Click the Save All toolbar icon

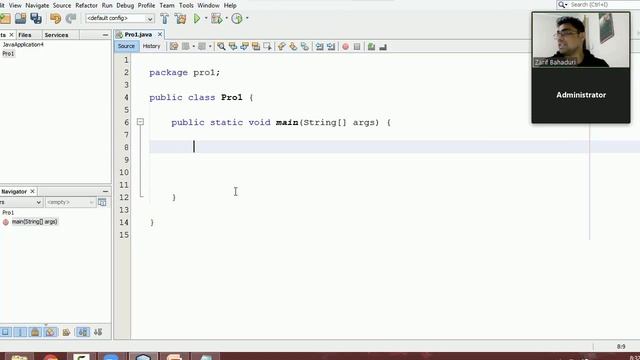tap(36, 18)
